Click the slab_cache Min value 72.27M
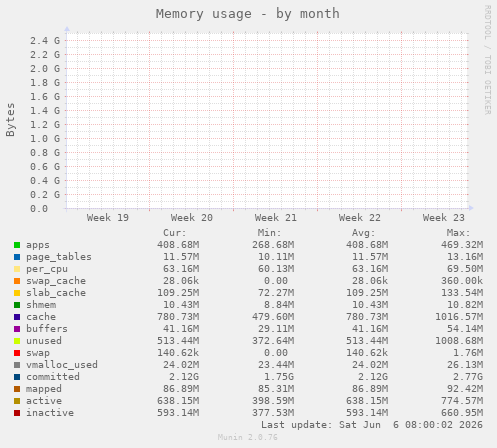The width and height of the screenshot is (497, 448). click(276, 293)
